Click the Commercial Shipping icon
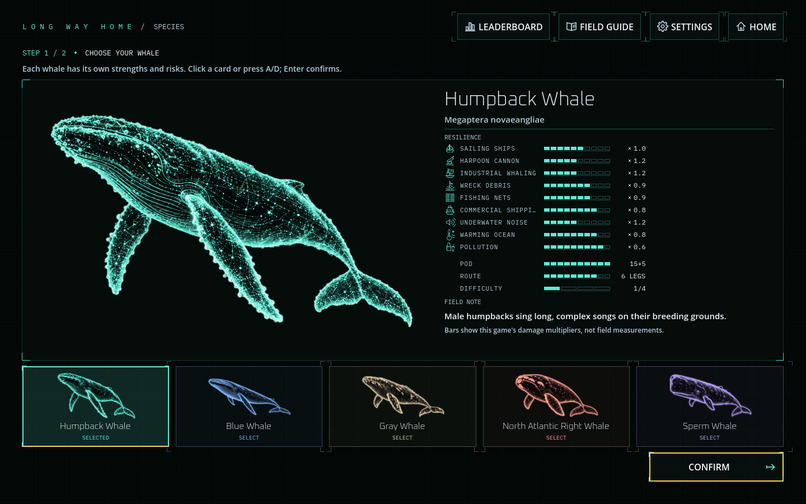 [x=450, y=210]
